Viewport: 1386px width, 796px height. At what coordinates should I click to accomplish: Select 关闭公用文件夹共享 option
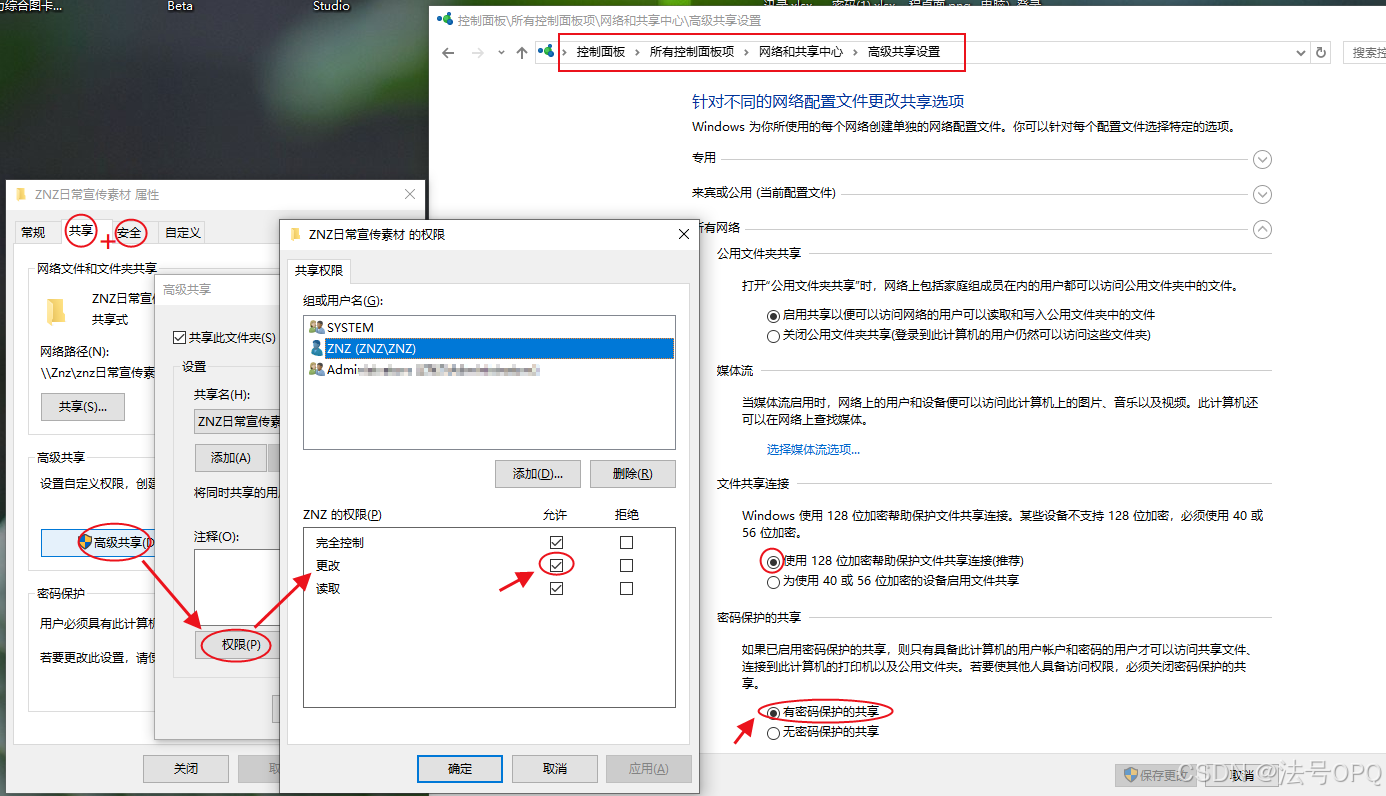point(773,336)
